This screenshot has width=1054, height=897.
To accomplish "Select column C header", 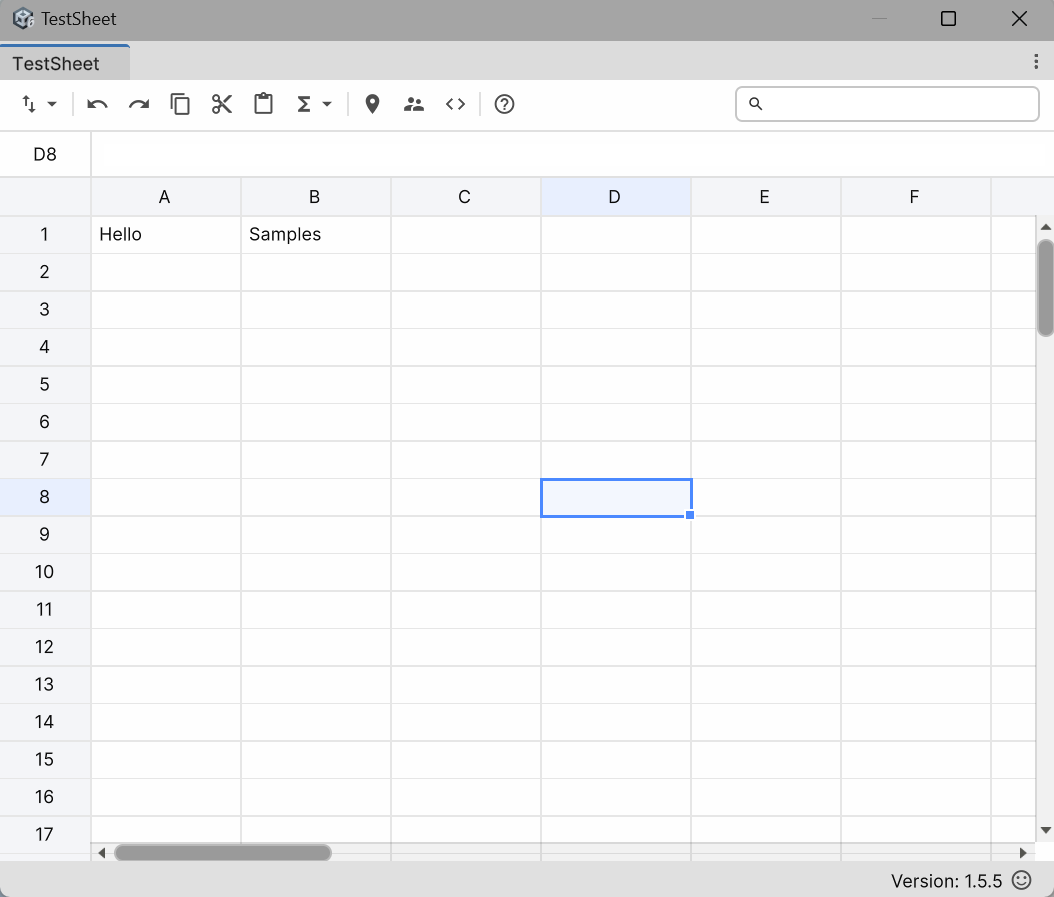I will click(x=465, y=197).
